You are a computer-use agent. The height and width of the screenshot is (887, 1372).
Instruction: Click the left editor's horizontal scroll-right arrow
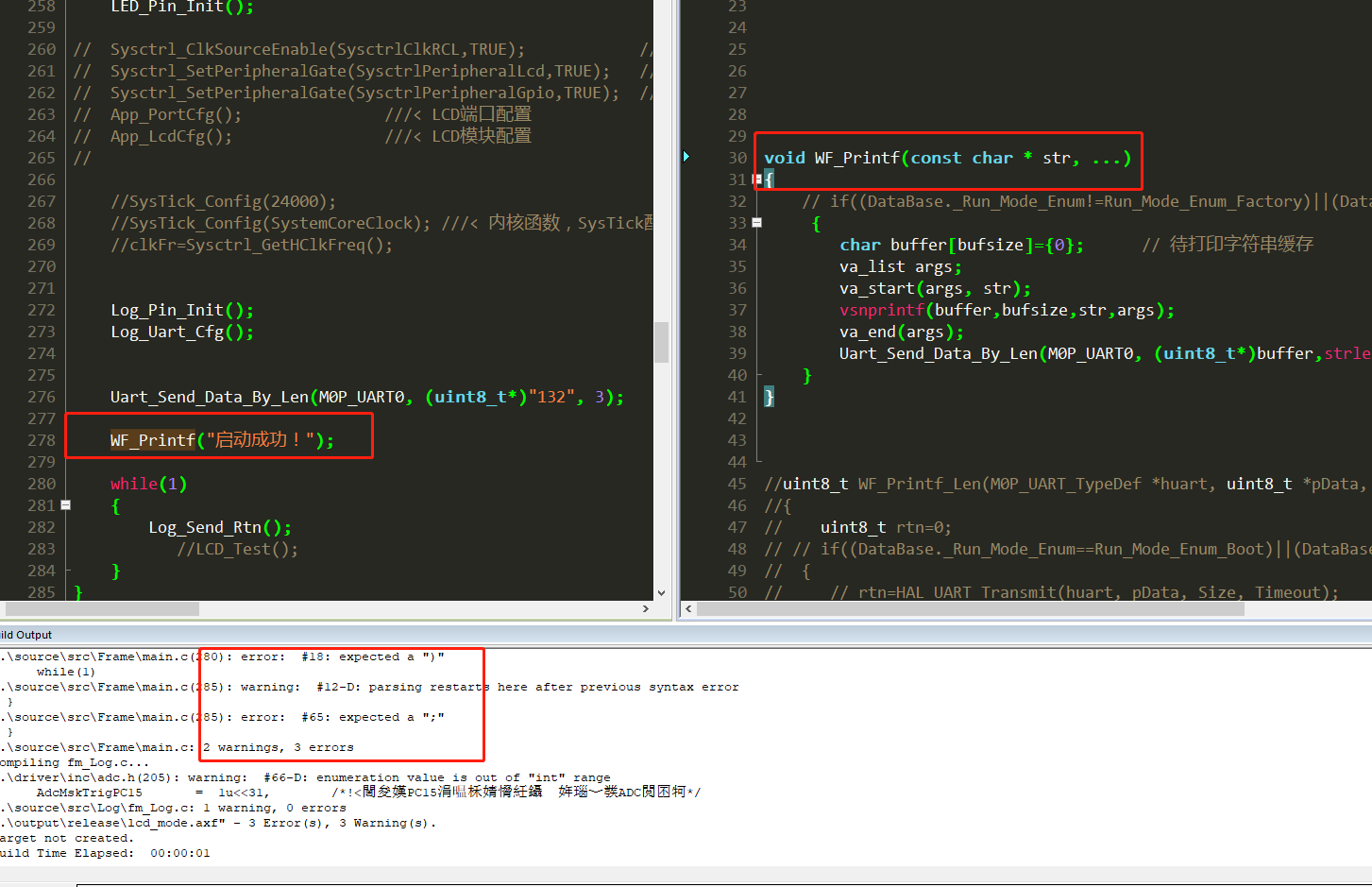coord(646,609)
